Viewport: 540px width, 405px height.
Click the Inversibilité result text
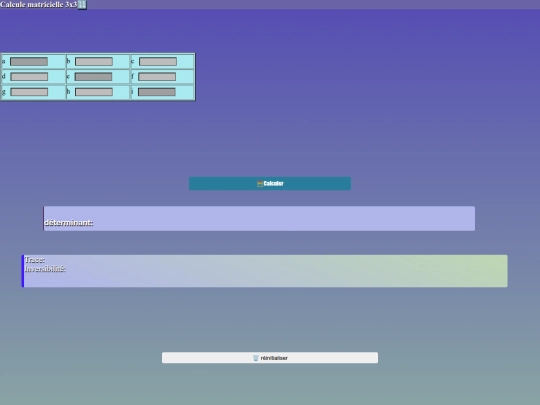[x=45, y=269]
